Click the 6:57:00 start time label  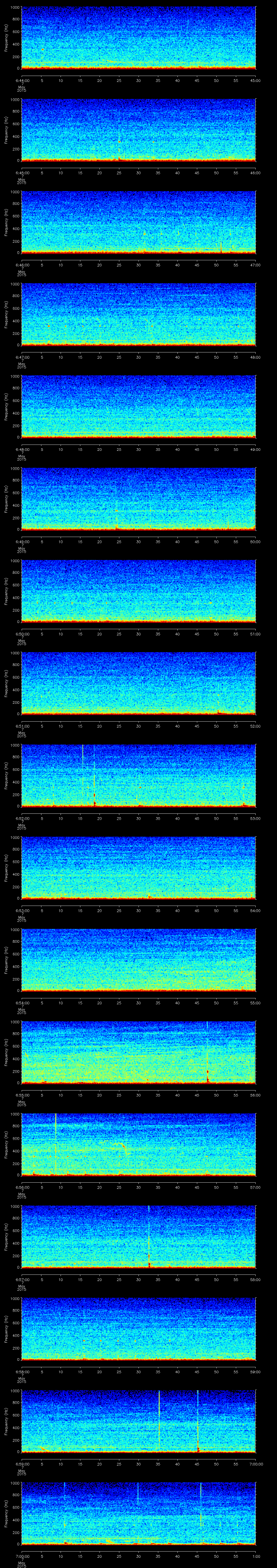click(x=22, y=1279)
